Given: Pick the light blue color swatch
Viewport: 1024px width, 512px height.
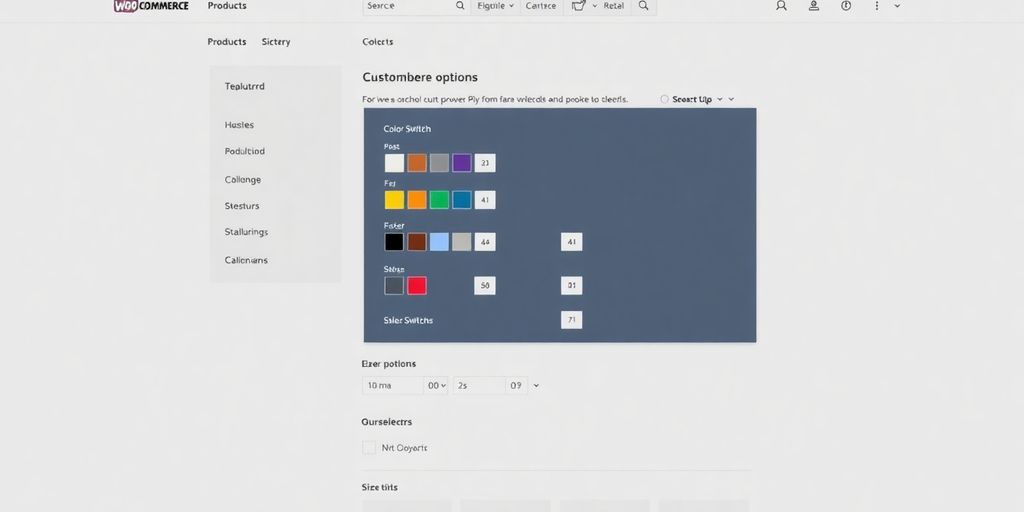Looking at the screenshot, I should click(x=440, y=242).
